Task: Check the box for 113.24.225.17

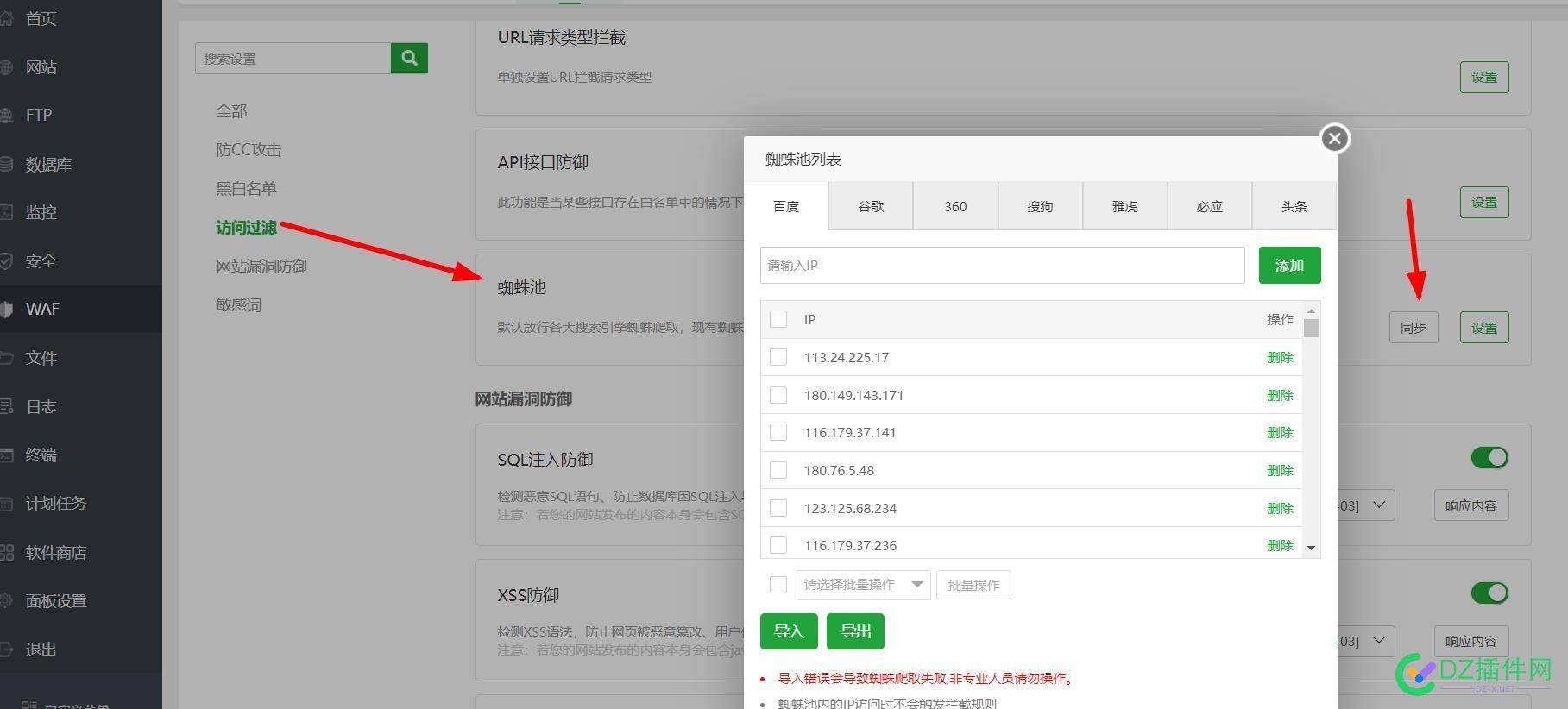Action: click(778, 357)
